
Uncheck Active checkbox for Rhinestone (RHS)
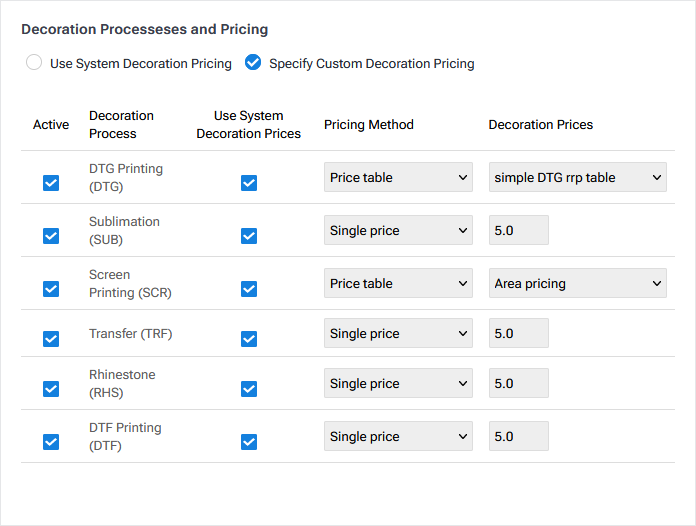point(51,389)
